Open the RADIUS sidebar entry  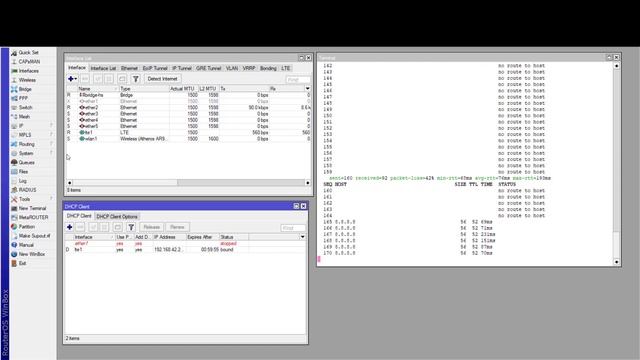click(27, 190)
